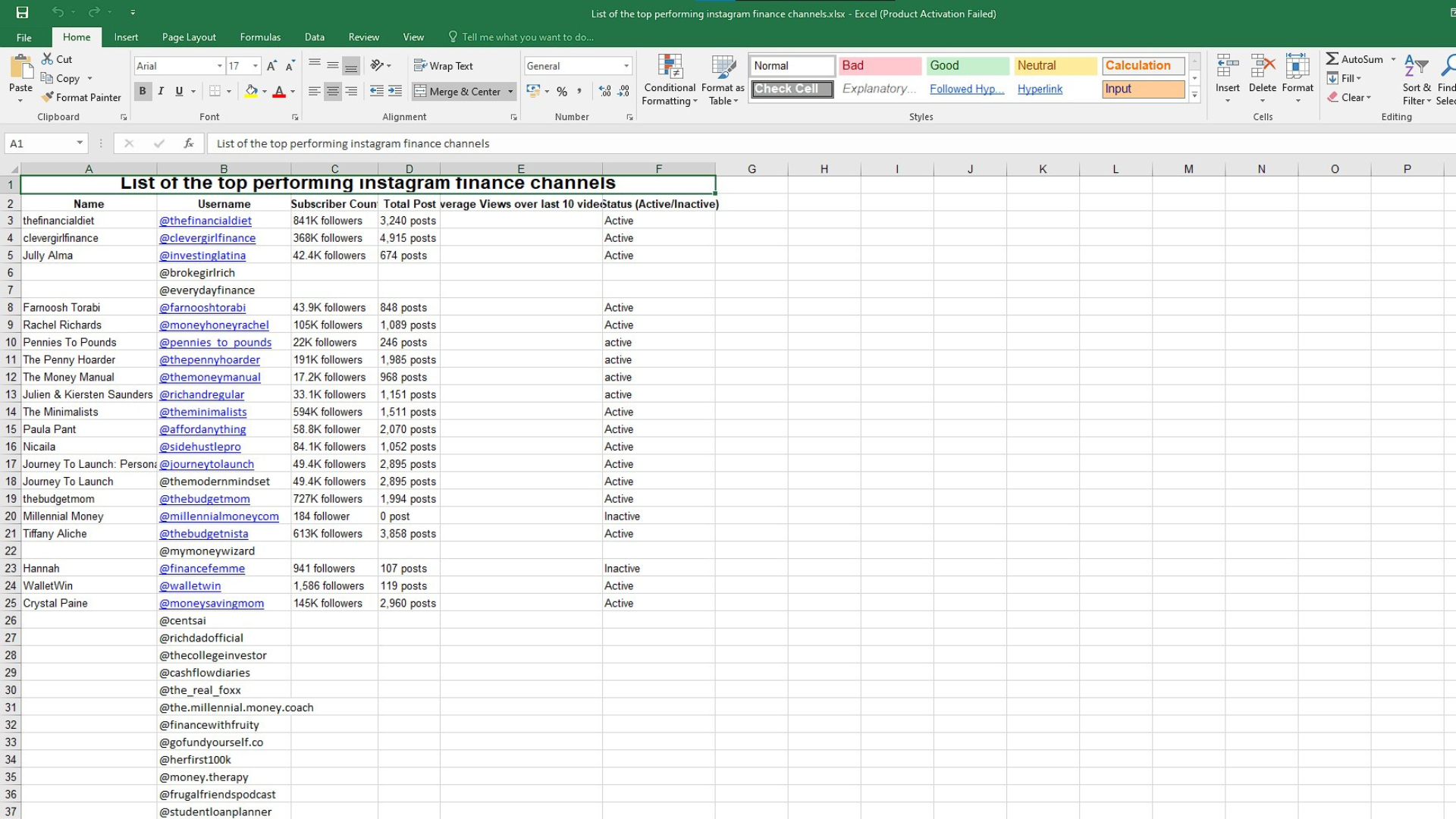Click the Conditional Formatting icon
This screenshot has height=819, width=1456.
670,67
